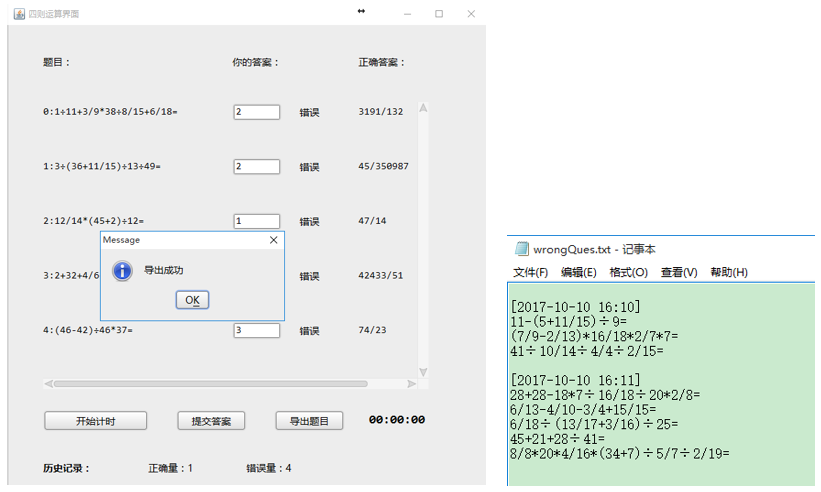The width and height of the screenshot is (821, 492).
Task: Click answer field for question 2
Action: tap(257, 221)
